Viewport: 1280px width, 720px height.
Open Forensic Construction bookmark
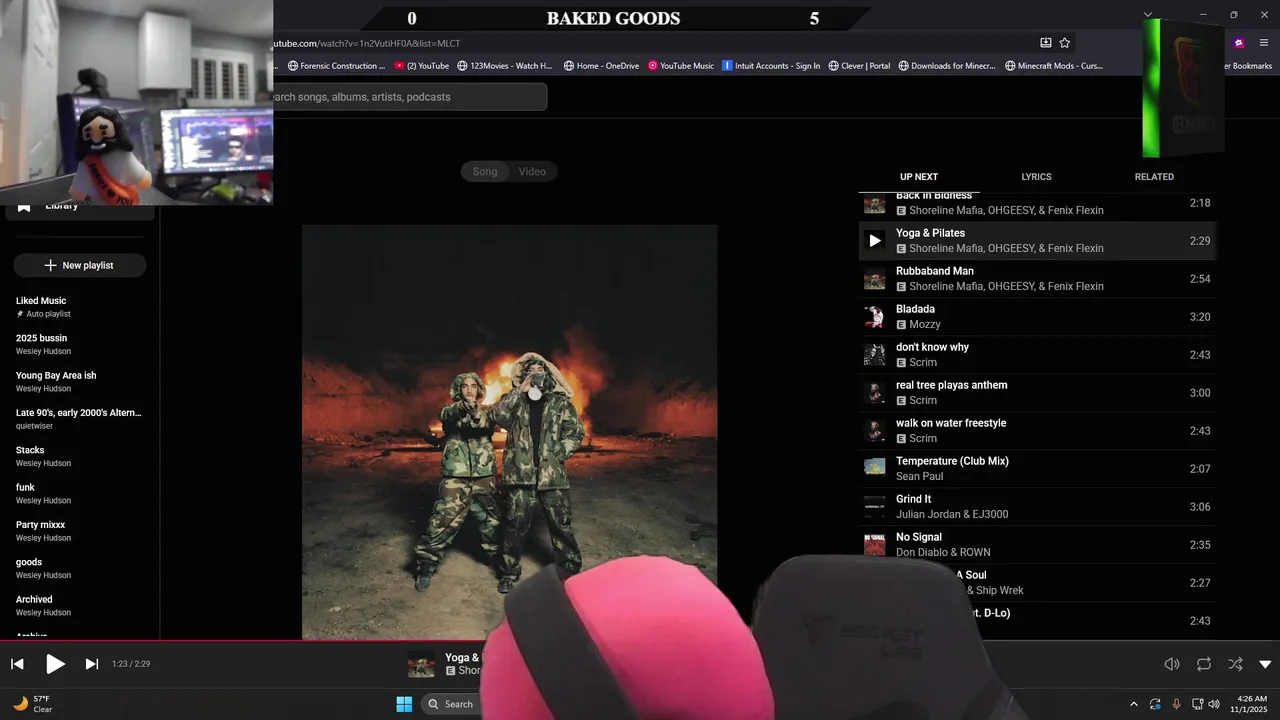[337, 66]
